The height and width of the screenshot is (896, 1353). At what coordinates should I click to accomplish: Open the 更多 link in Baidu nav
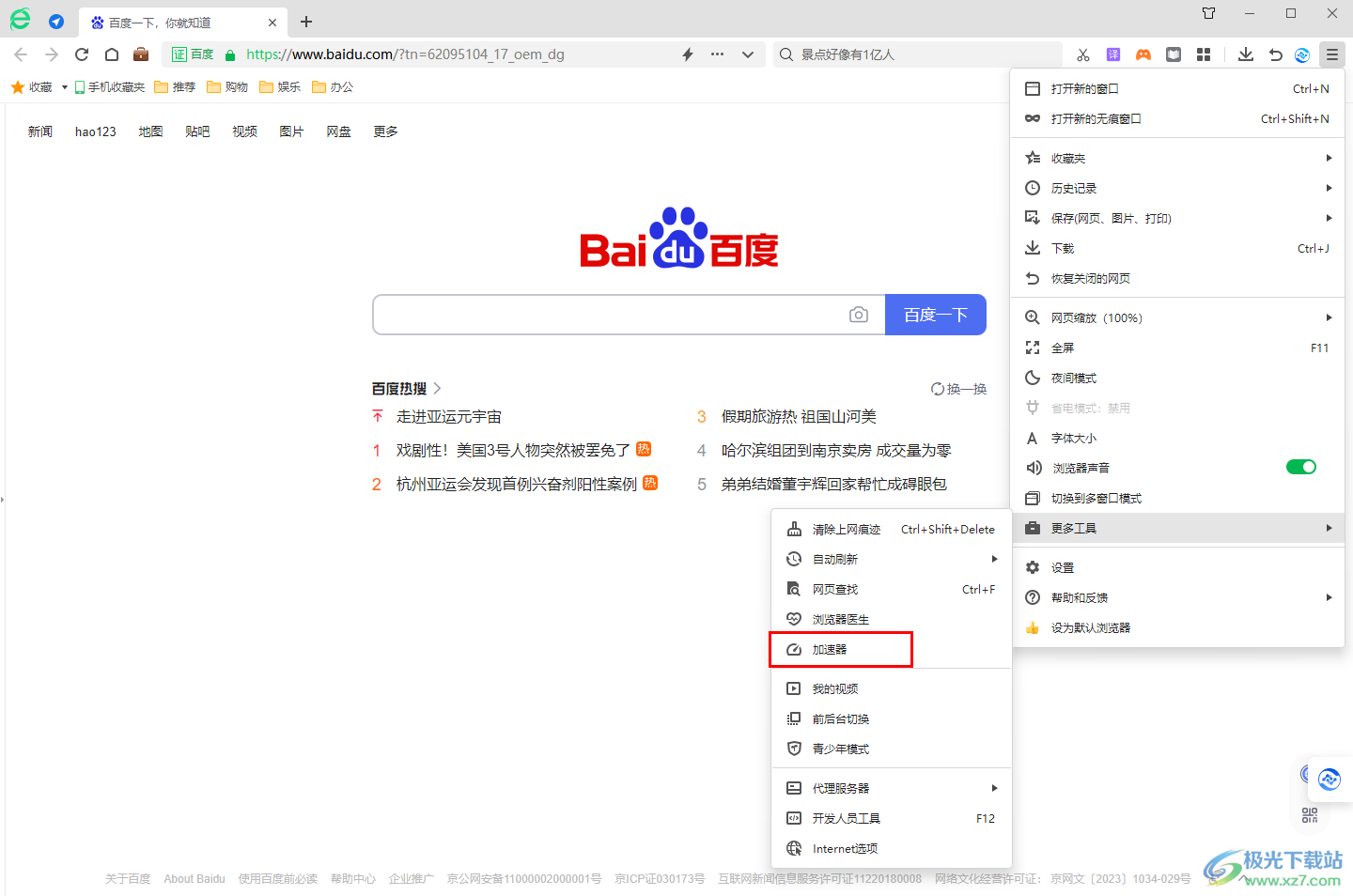(385, 131)
